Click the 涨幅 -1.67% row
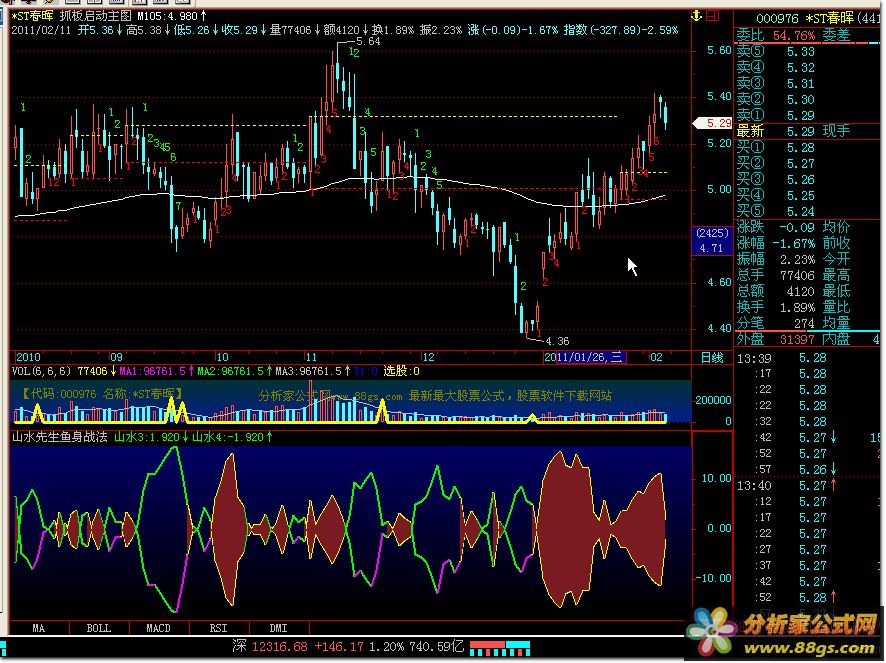This screenshot has height=663, width=886. [x=776, y=244]
